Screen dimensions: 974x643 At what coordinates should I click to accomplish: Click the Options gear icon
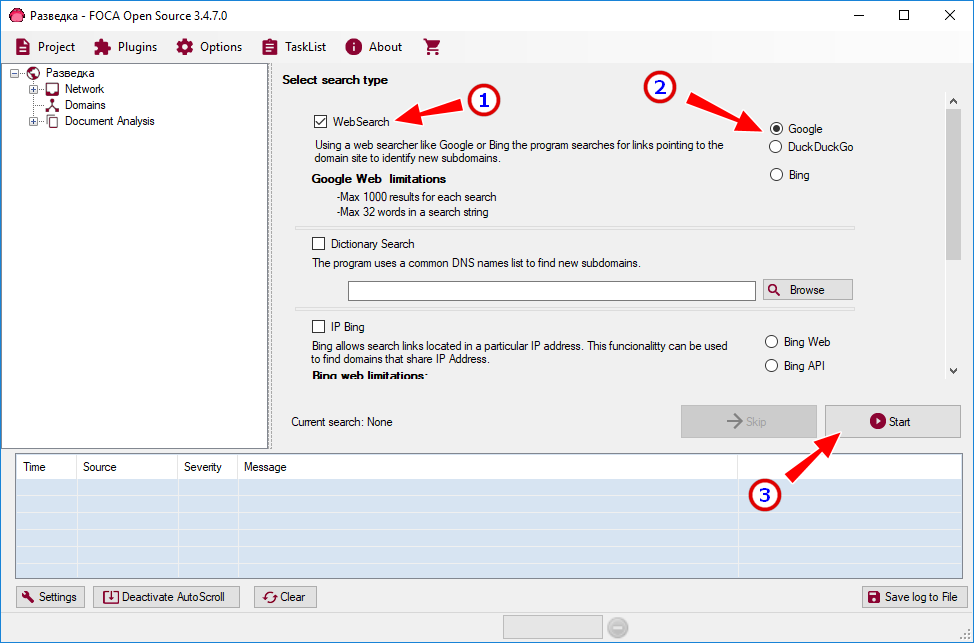184,47
